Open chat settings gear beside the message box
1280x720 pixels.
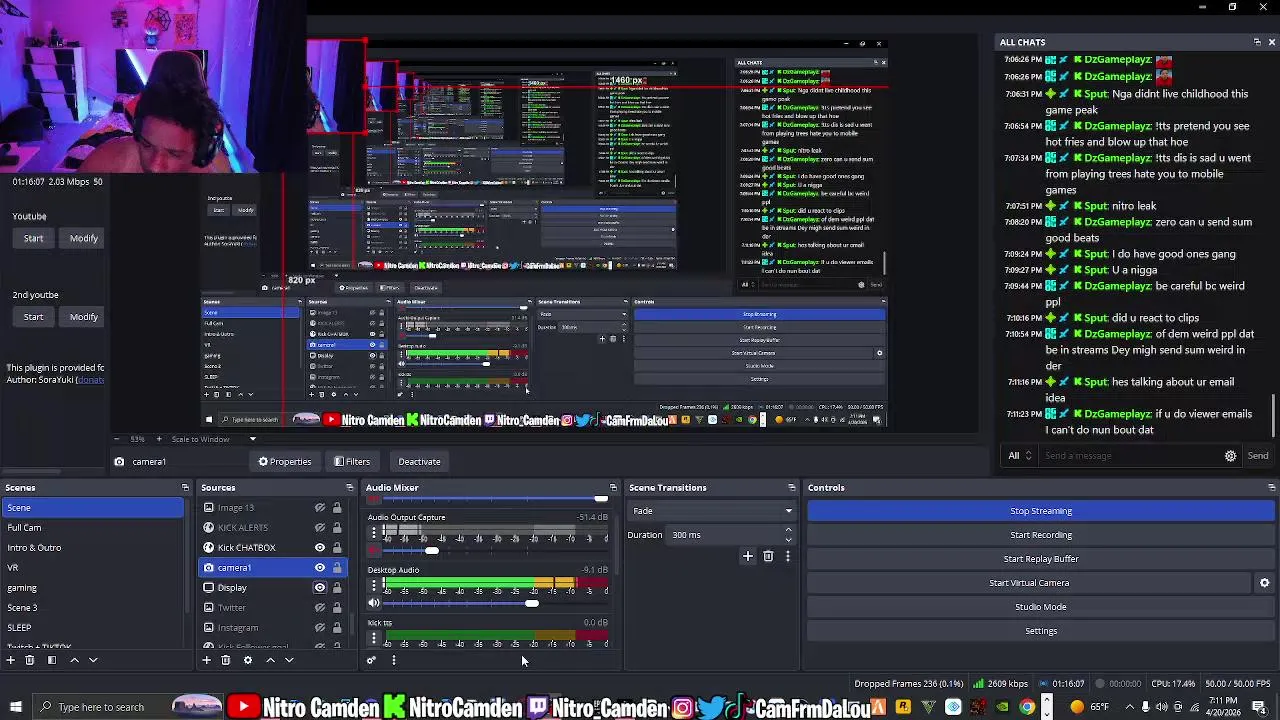[1230, 456]
